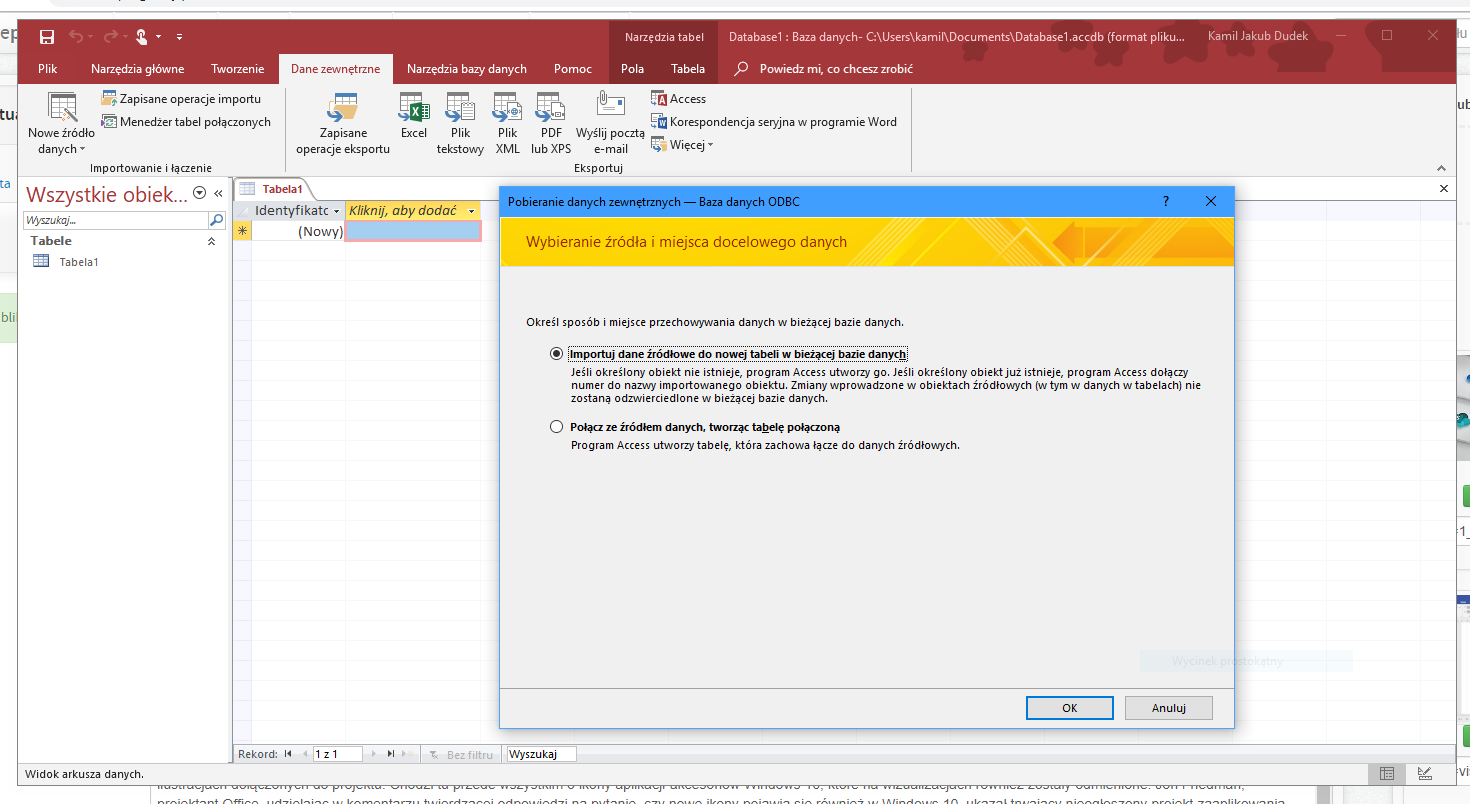1470x804 pixels.
Task: Select Połącz ze źródłem danych radio button
Action: tap(557, 427)
